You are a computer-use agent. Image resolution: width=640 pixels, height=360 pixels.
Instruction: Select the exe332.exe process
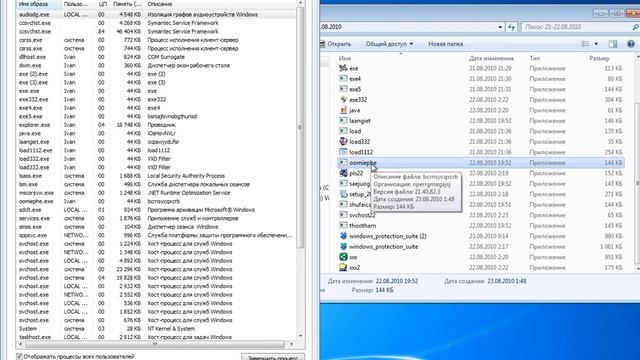point(156,99)
